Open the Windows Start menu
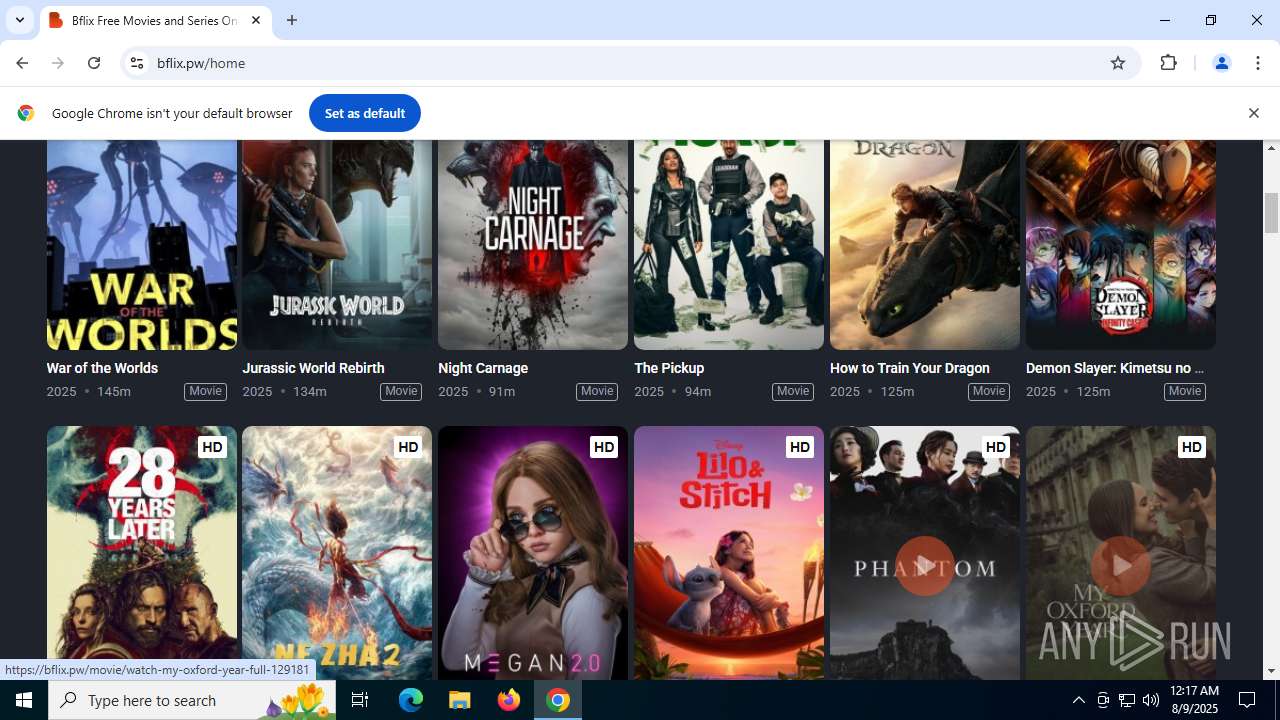The height and width of the screenshot is (720, 1280). pos(24,700)
